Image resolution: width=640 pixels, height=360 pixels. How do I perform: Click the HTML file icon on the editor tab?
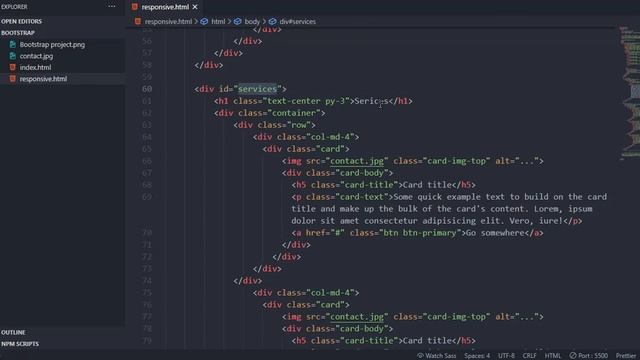(135, 7)
